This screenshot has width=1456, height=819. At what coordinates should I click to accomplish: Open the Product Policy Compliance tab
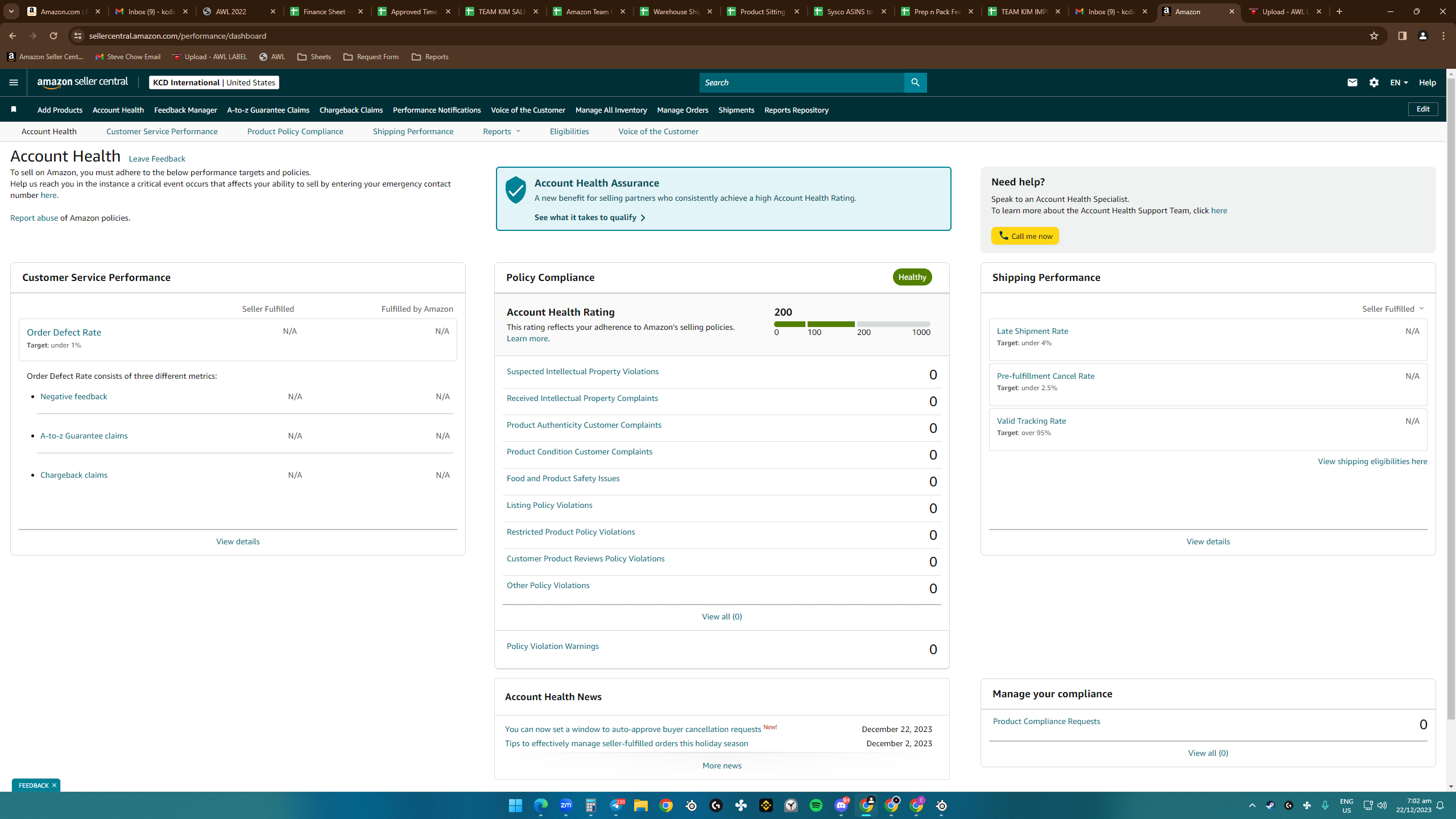(x=295, y=131)
